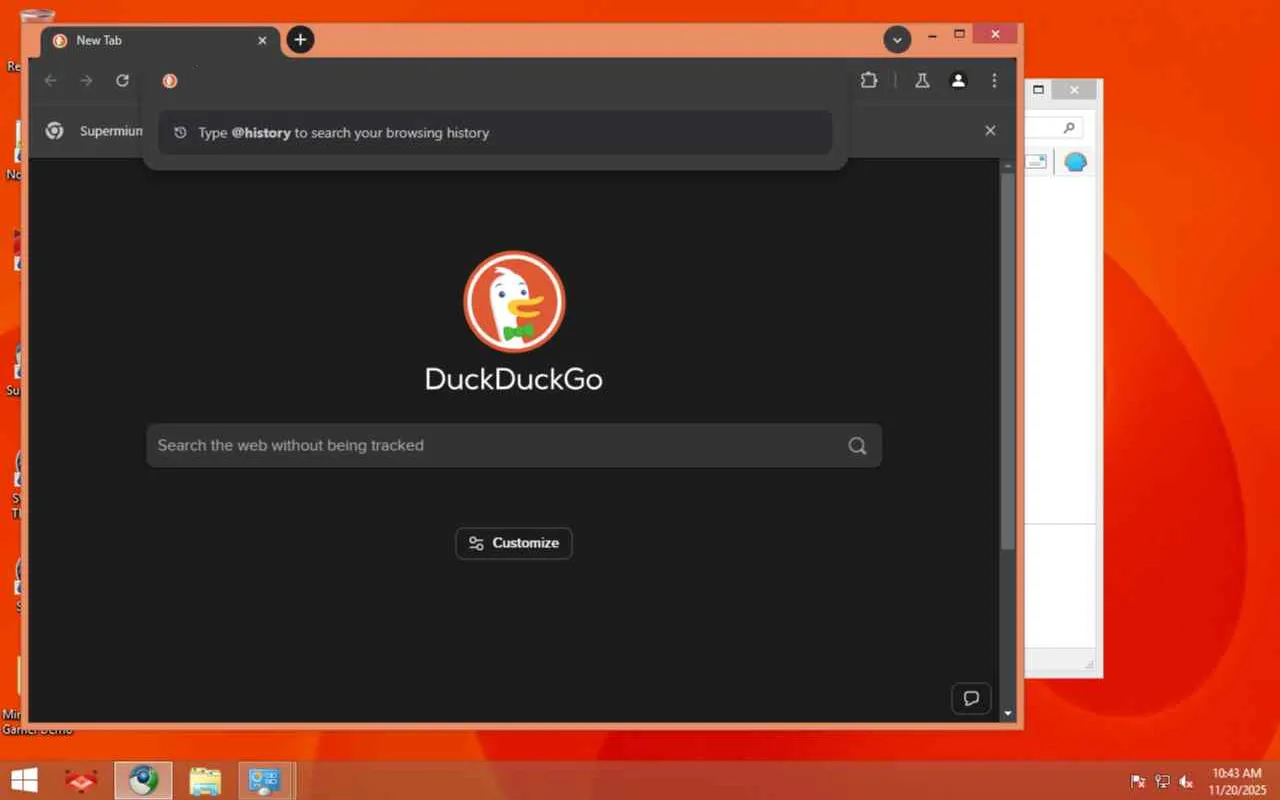Image resolution: width=1280 pixels, height=800 pixels.
Task: Dismiss the Supermium info bar
Action: 990,130
